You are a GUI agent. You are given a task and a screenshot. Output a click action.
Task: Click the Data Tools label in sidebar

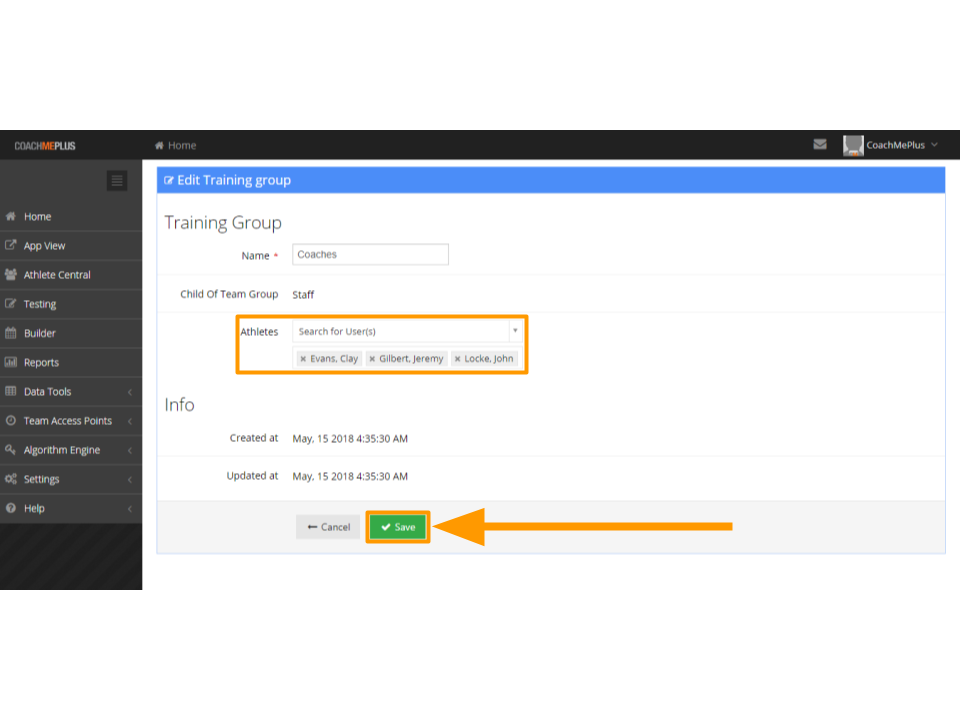click(x=48, y=392)
